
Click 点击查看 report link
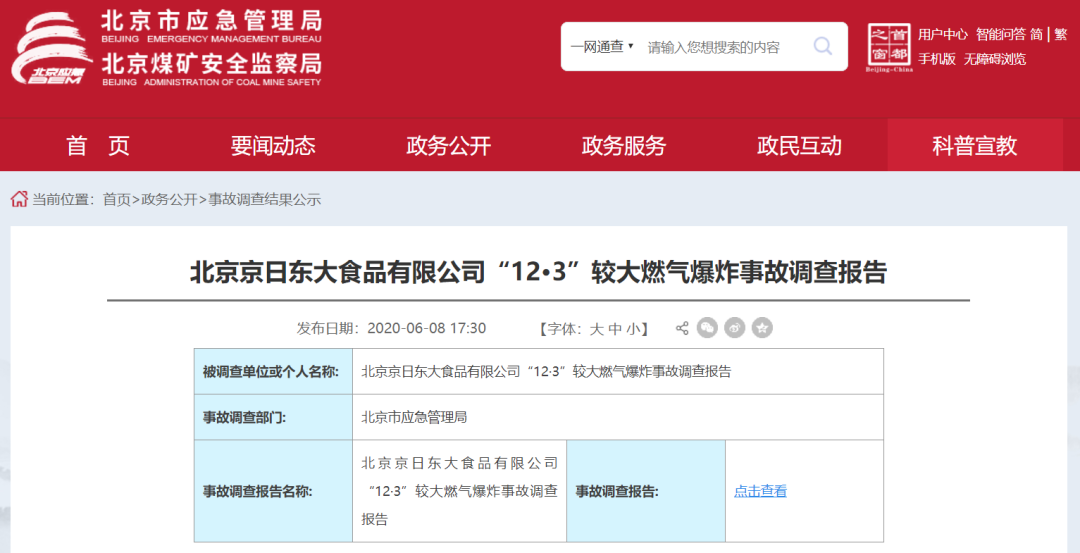tap(760, 491)
